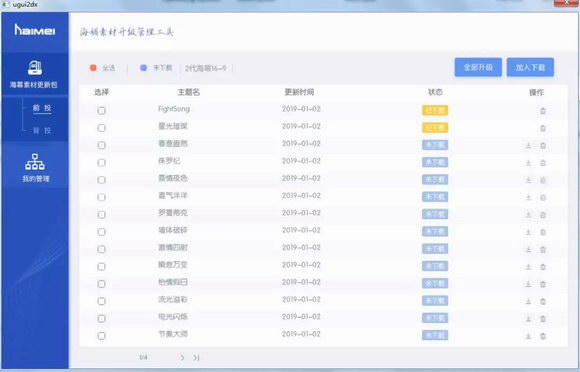Click the trash icon in the 星光璀璨 row
The height and width of the screenshot is (372, 580).
tap(543, 128)
